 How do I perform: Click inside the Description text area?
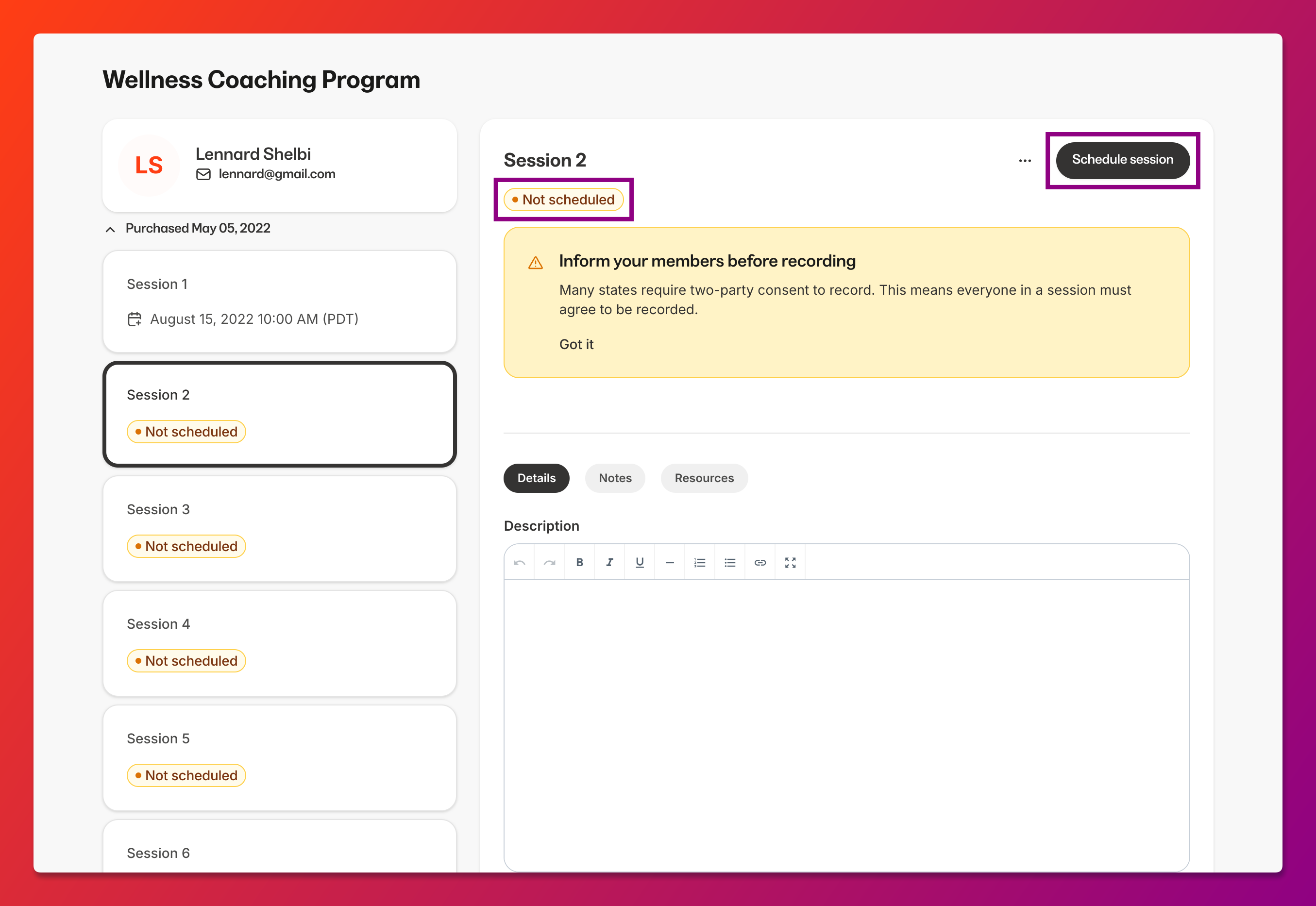(846, 725)
